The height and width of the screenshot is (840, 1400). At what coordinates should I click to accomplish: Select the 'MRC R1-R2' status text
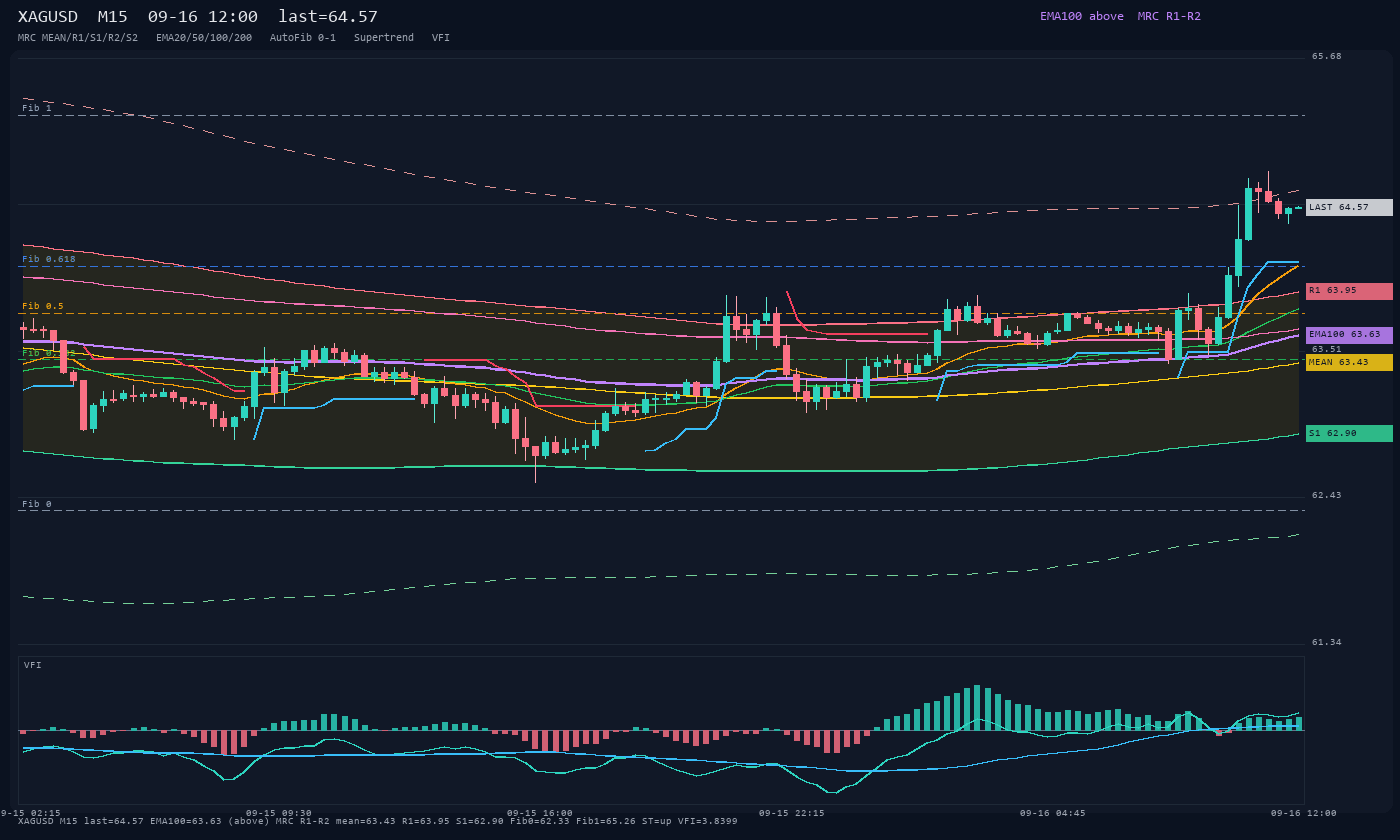point(1169,16)
